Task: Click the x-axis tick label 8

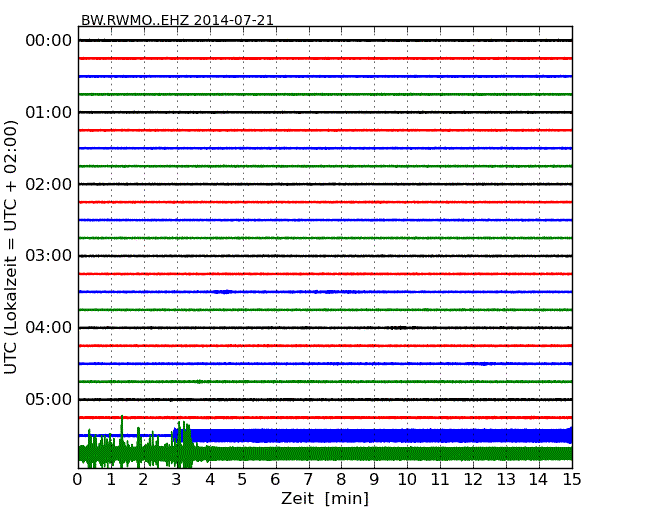Action: 341,480
